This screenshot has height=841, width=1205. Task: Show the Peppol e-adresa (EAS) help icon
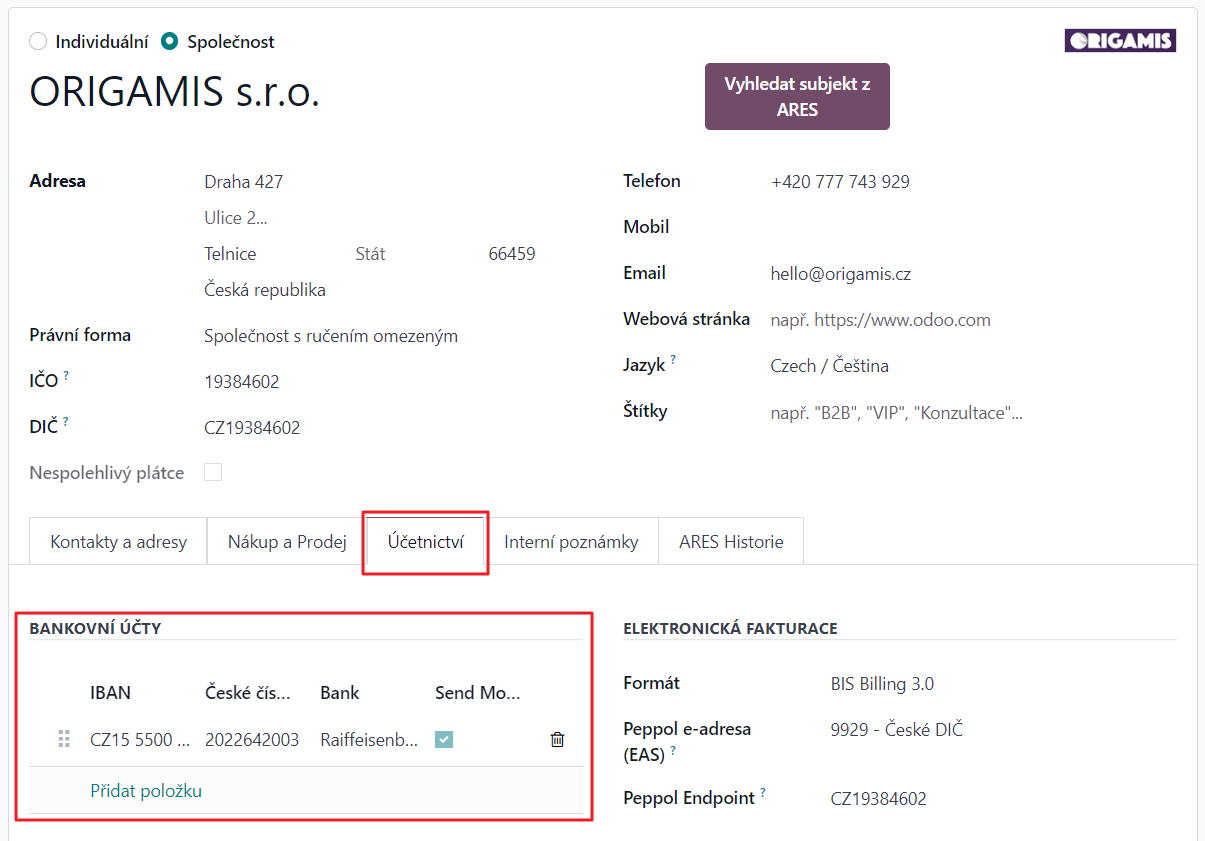[x=673, y=750]
